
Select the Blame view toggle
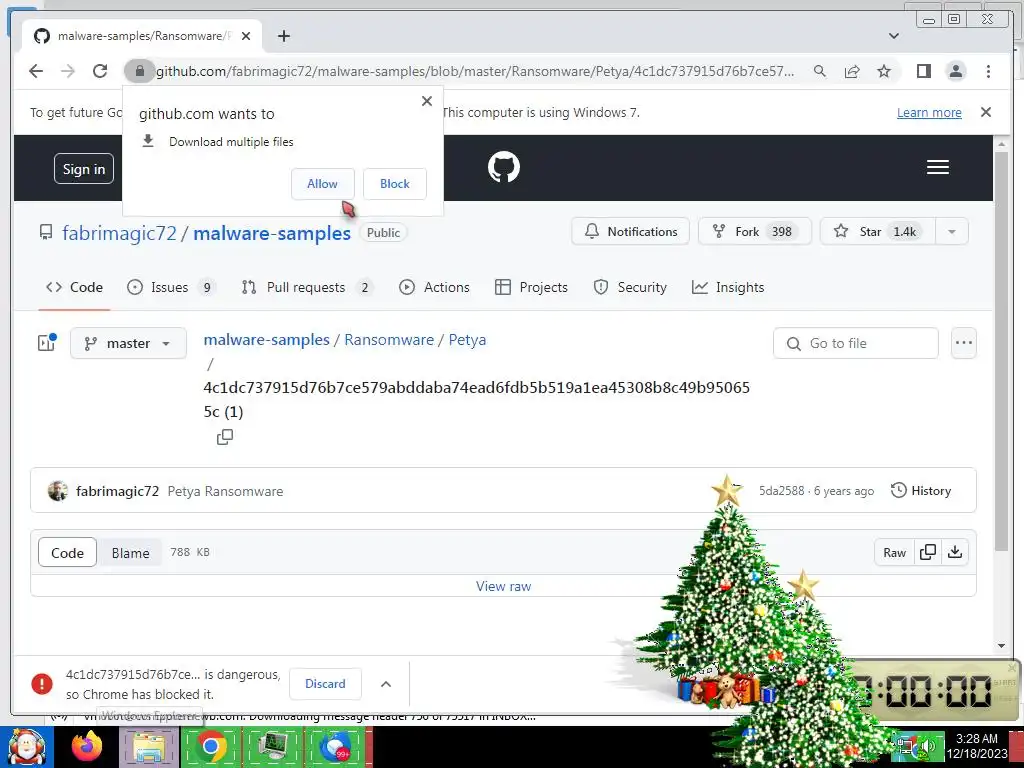point(130,552)
